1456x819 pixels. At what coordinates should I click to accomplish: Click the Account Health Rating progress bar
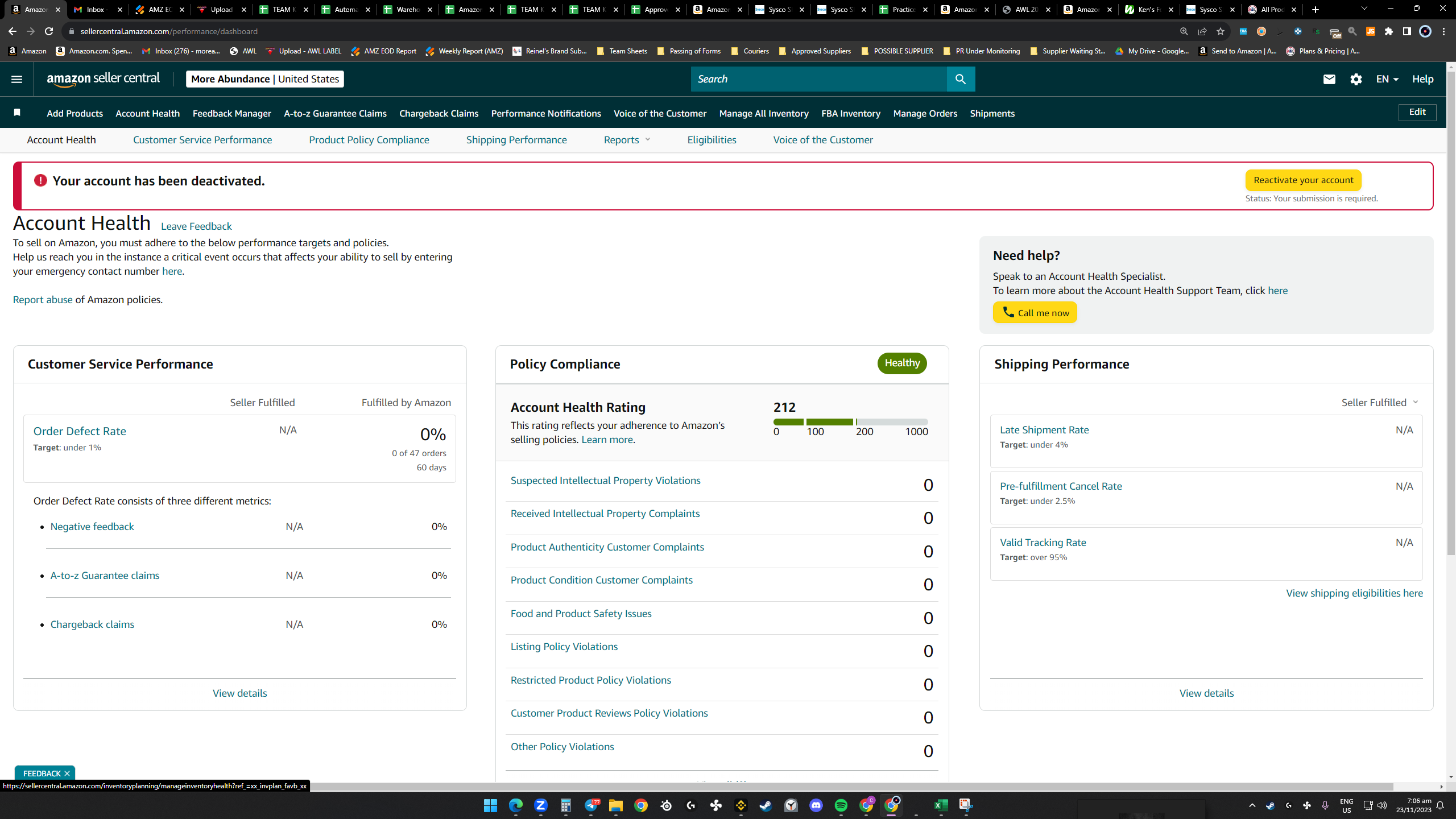(850, 422)
